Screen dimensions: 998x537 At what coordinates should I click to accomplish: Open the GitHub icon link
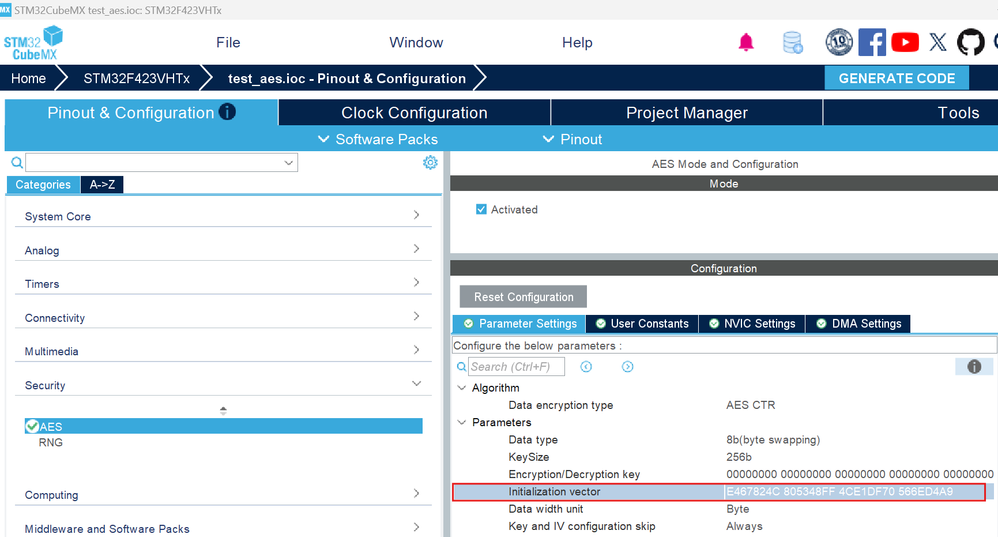[x=971, y=43]
